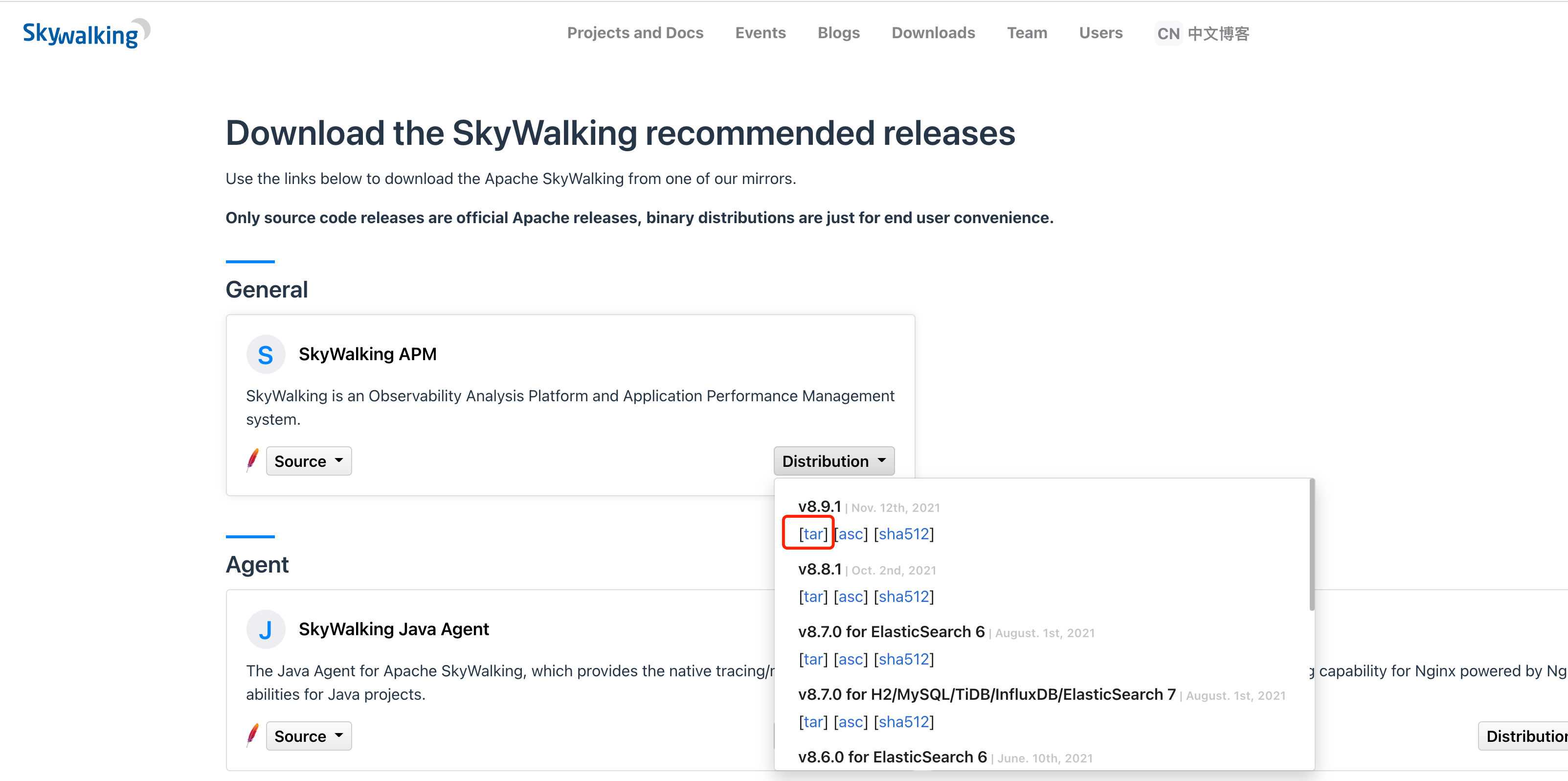This screenshot has height=781, width=1568.
Task: Open the Source dropdown for SkyWalking Java Agent
Action: 309,735
